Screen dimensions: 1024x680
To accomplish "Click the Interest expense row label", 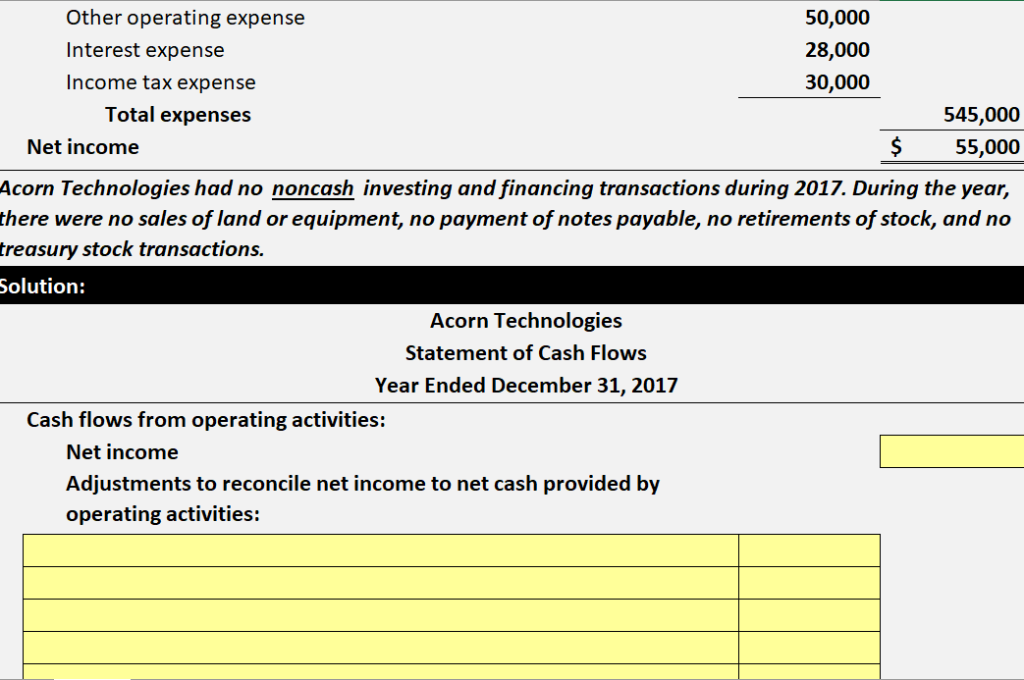I will tap(144, 49).
